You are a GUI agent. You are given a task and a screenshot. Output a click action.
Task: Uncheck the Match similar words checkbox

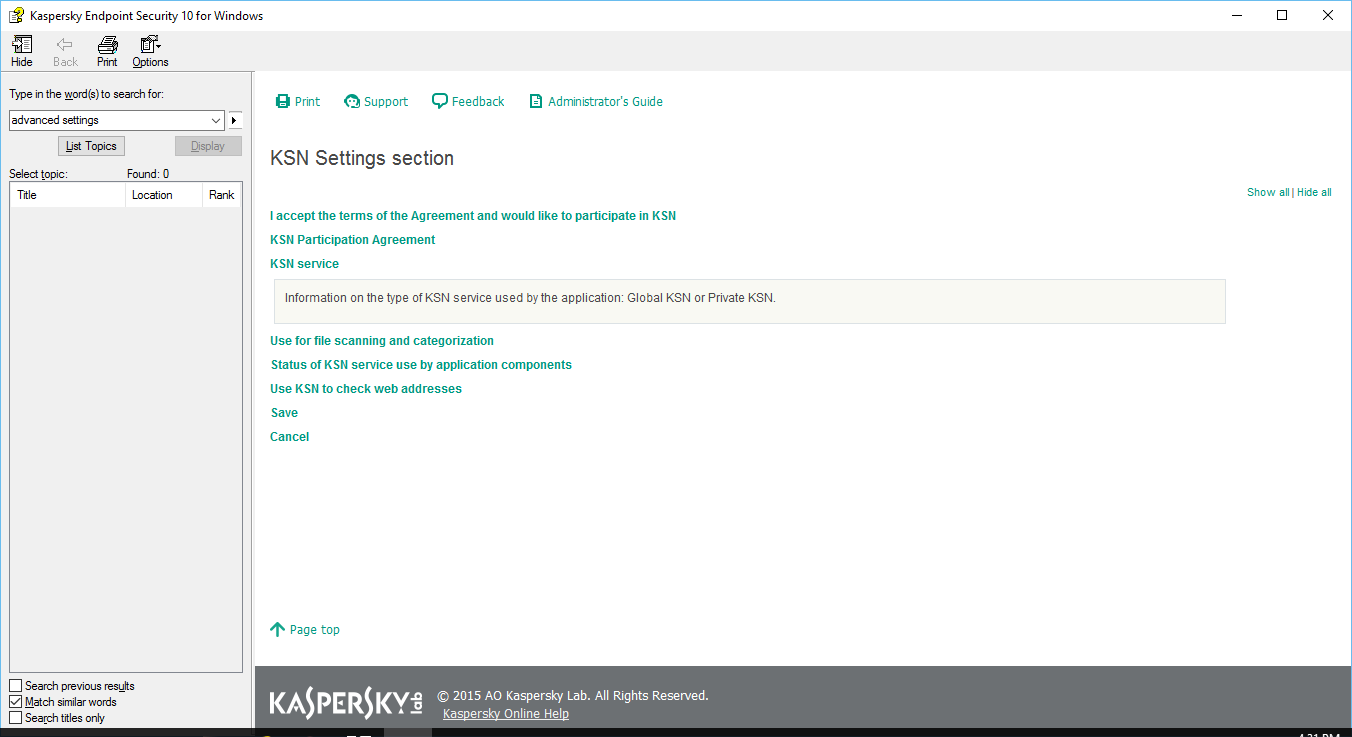tap(15, 702)
